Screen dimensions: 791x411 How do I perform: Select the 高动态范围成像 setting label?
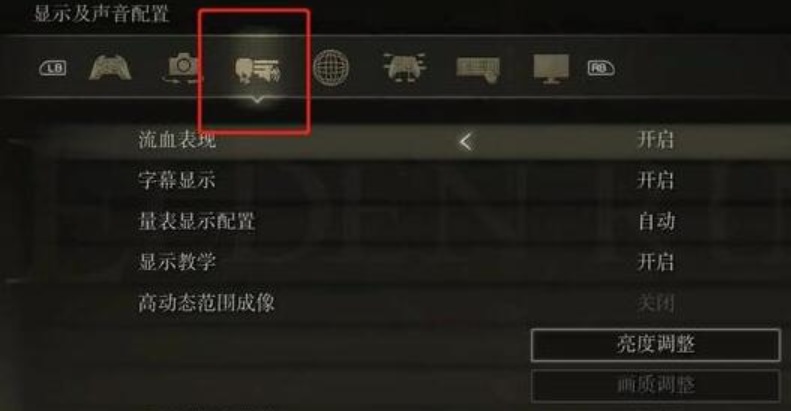click(206, 303)
